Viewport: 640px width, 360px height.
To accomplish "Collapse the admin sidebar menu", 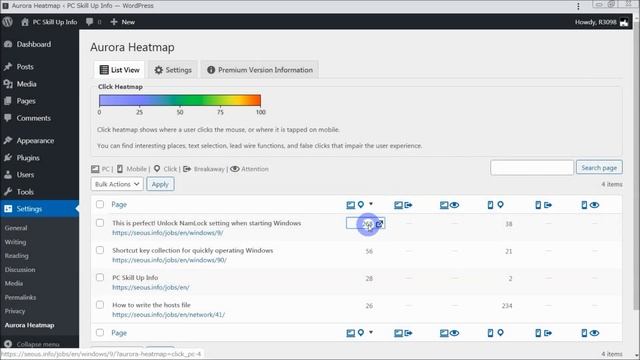I will (32, 344).
